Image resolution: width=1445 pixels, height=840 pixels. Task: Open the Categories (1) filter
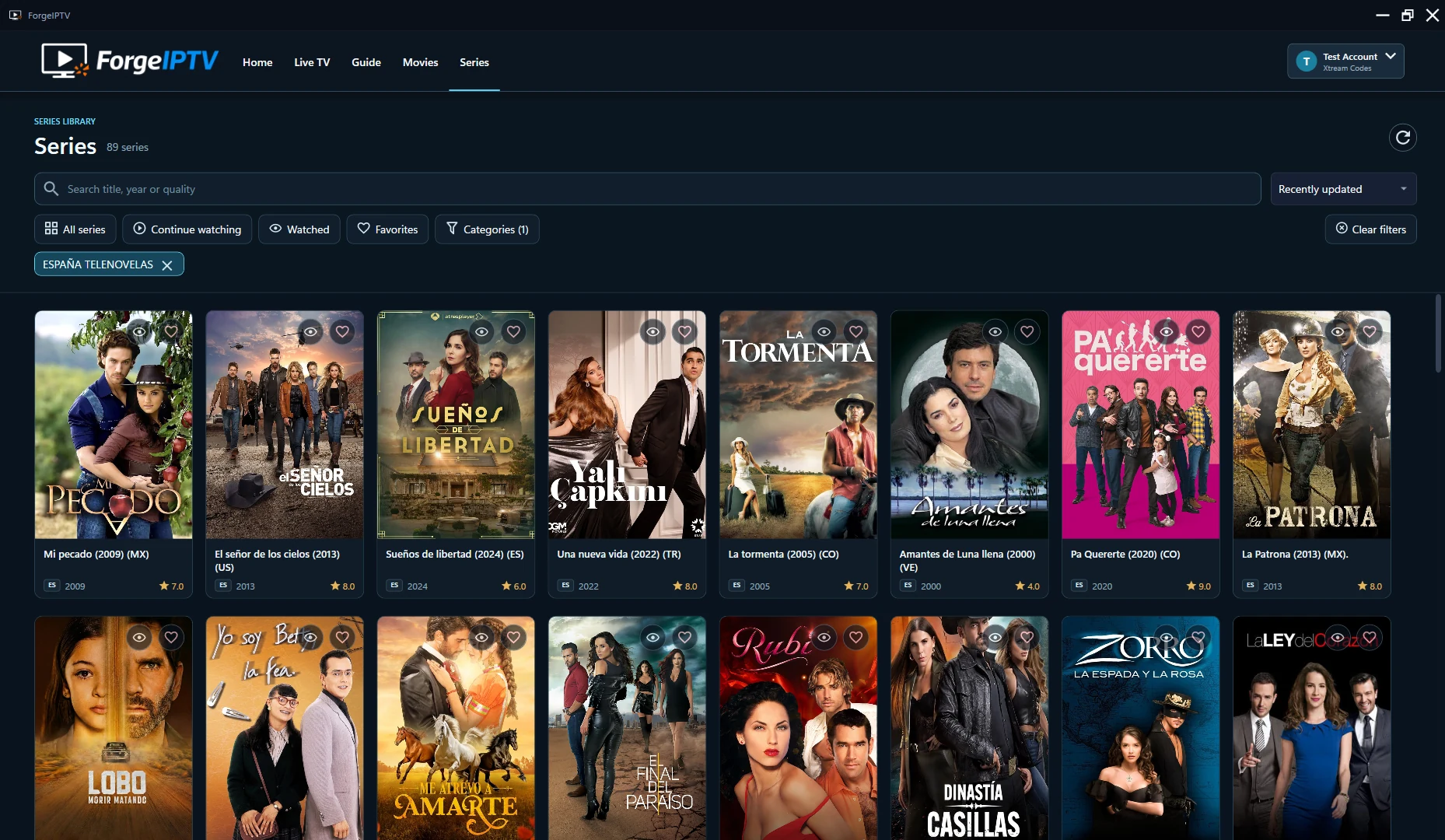tap(487, 229)
